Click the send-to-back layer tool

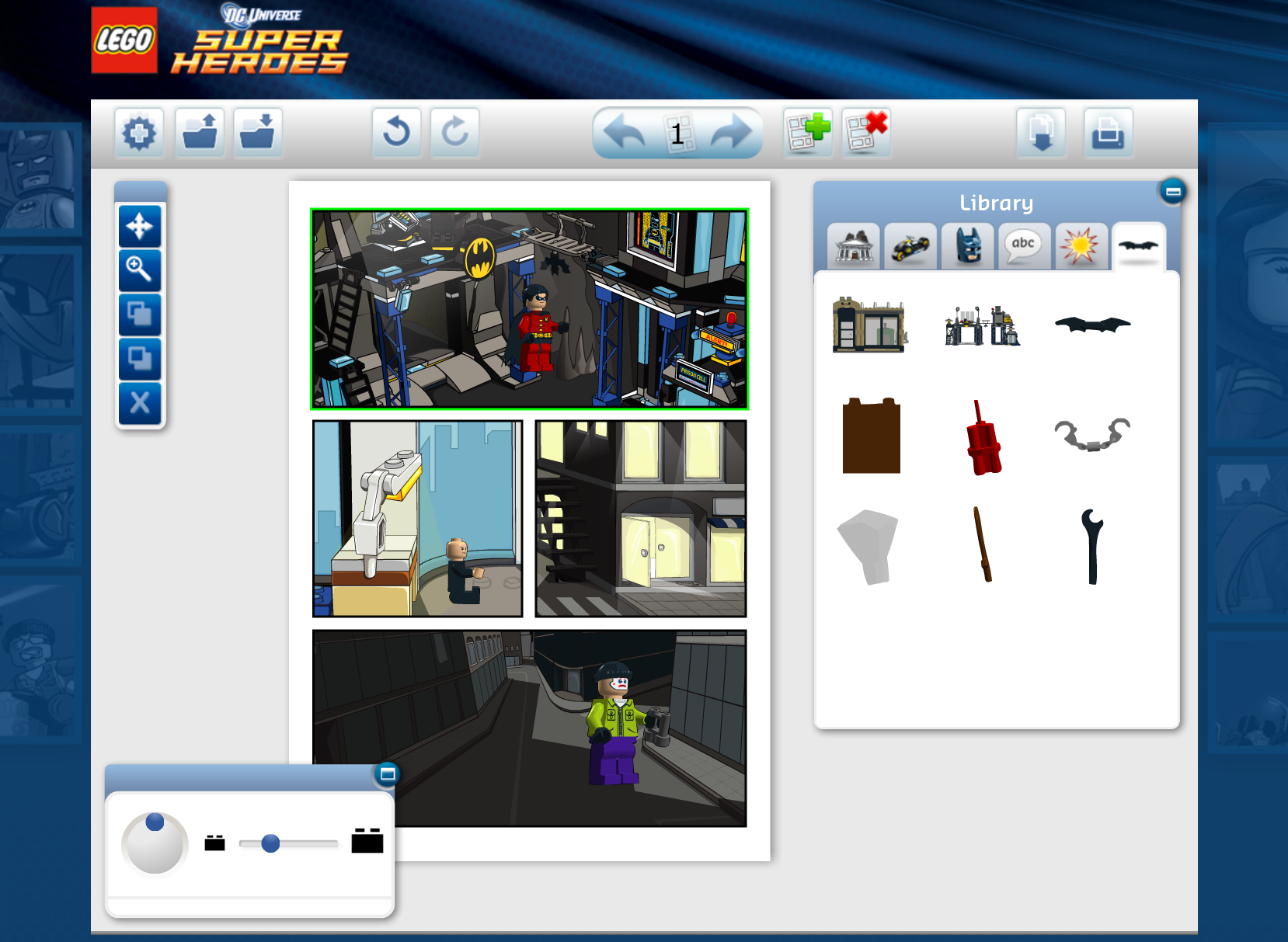tap(140, 359)
